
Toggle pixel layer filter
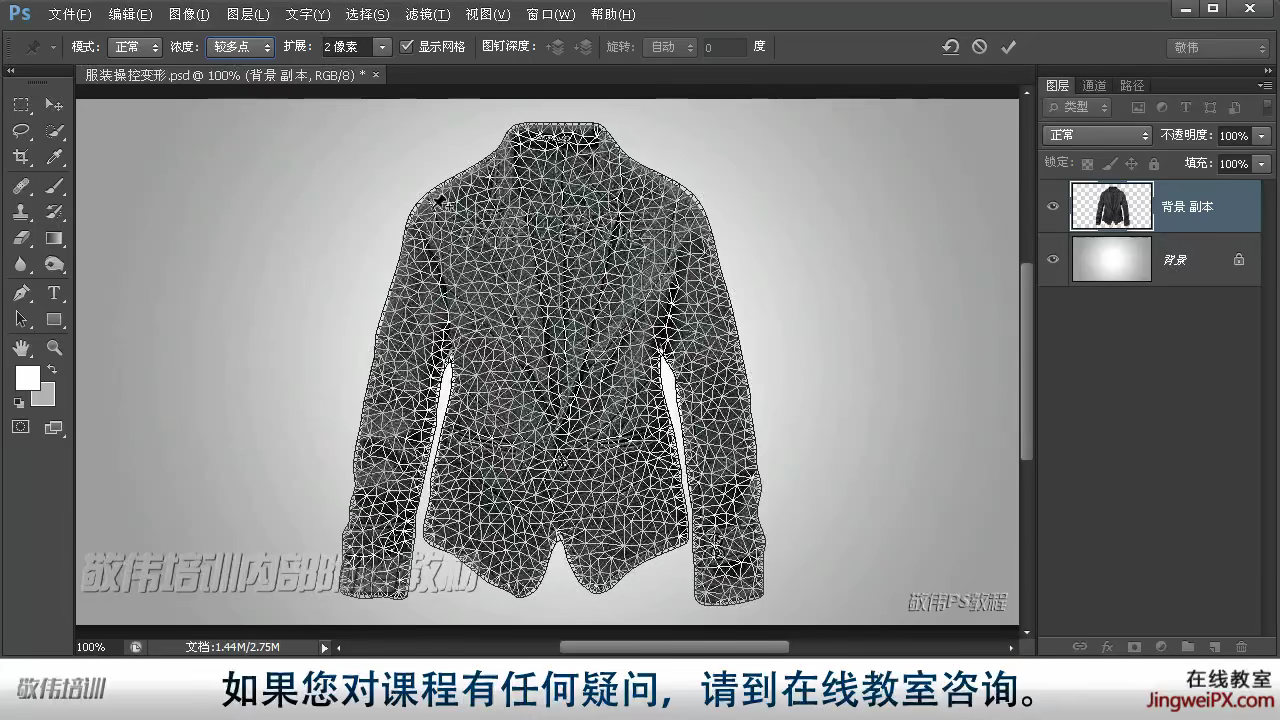pyautogui.click(x=1138, y=108)
